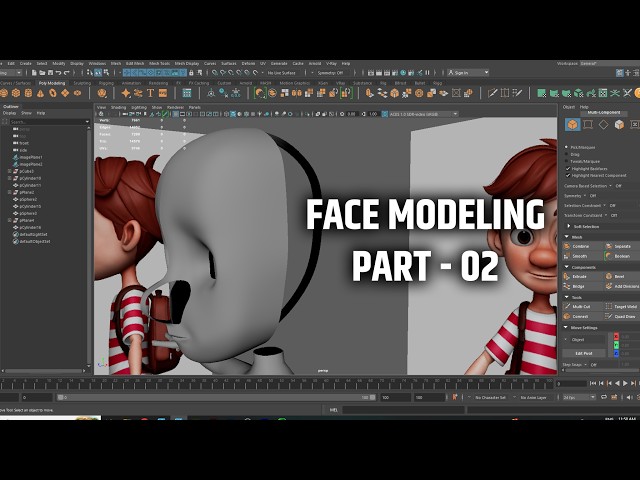
Task: Click the Outliner search field
Action: coord(49,122)
